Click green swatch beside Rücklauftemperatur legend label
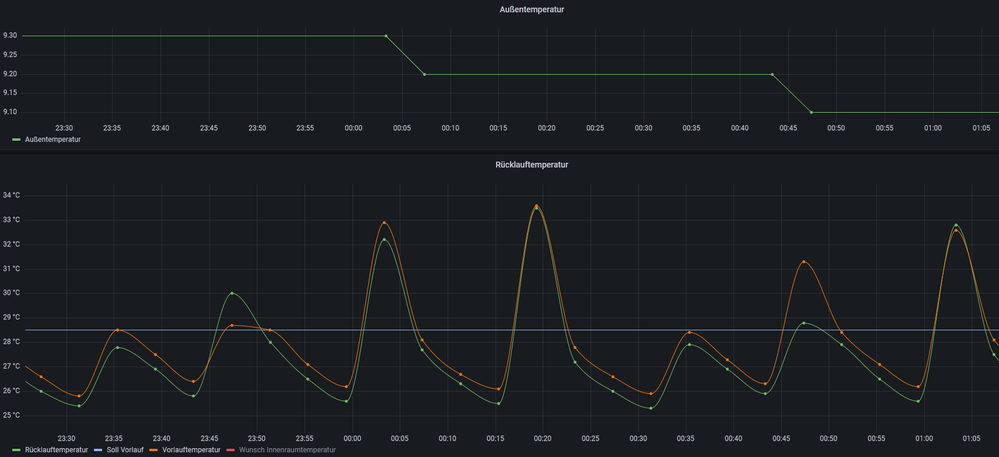 [x=17, y=451]
